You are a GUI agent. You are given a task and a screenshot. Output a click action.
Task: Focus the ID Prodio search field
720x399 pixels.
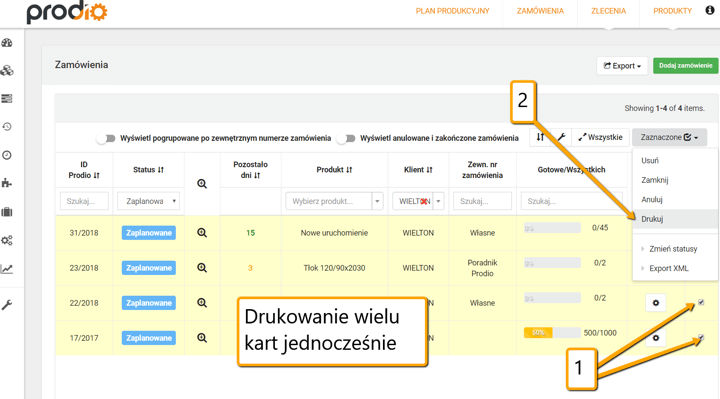[84, 201]
